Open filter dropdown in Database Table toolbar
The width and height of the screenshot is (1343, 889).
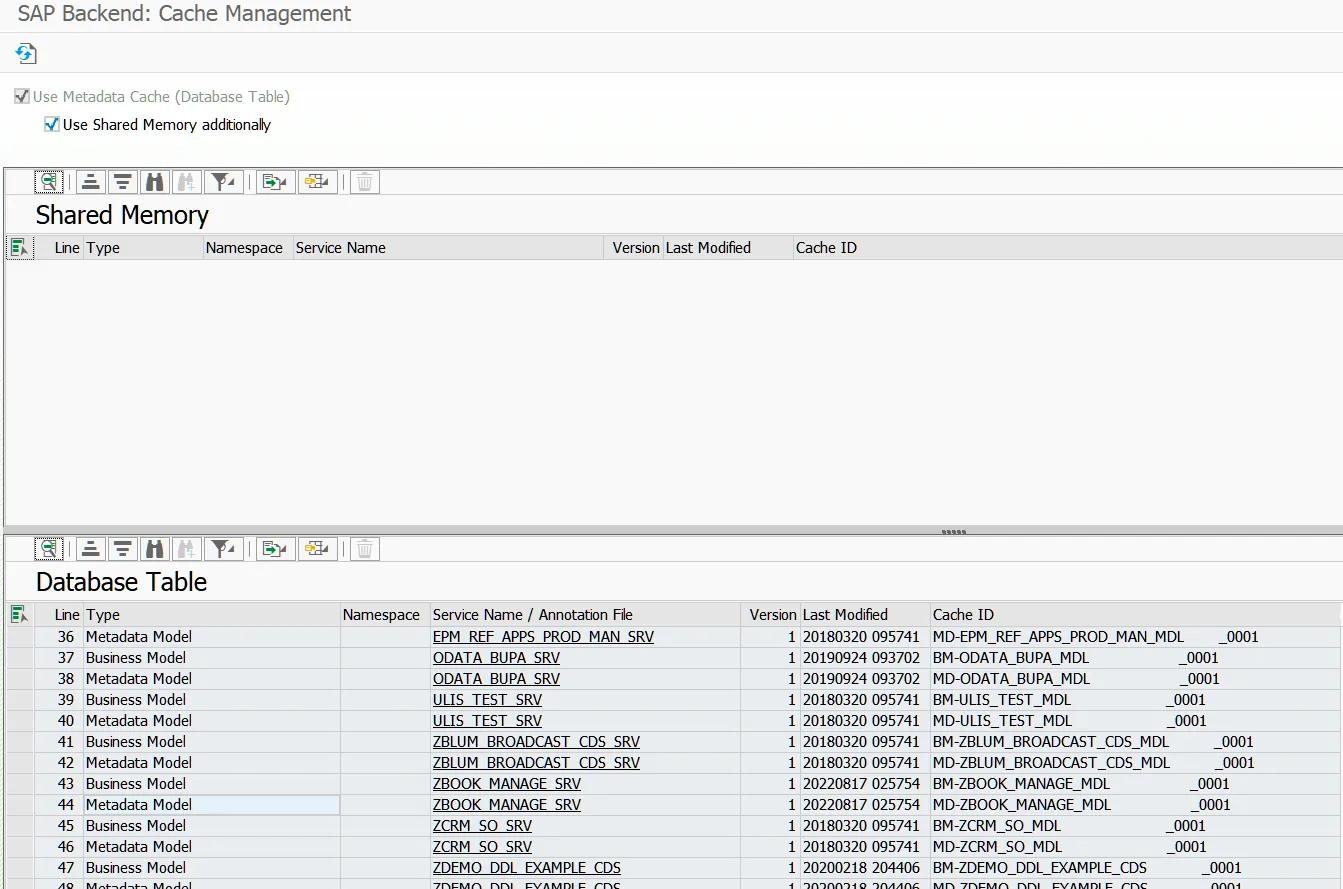(223, 549)
